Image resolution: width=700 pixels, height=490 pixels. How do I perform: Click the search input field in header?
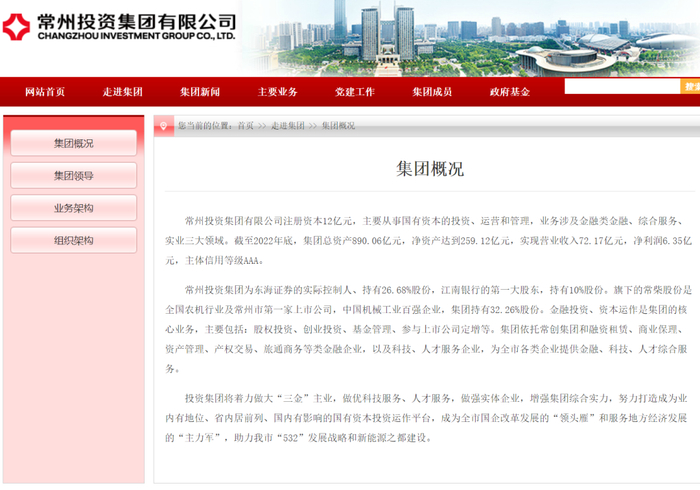[x=622, y=87]
